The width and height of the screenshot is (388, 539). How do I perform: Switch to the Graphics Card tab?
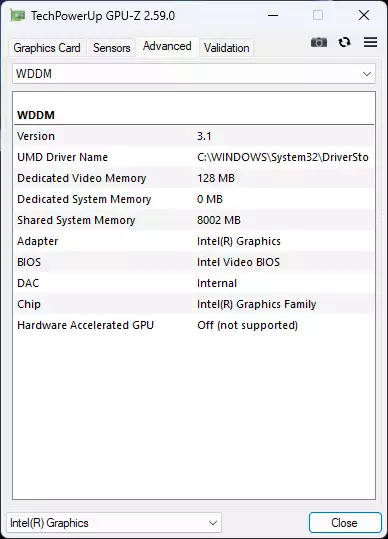47,47
